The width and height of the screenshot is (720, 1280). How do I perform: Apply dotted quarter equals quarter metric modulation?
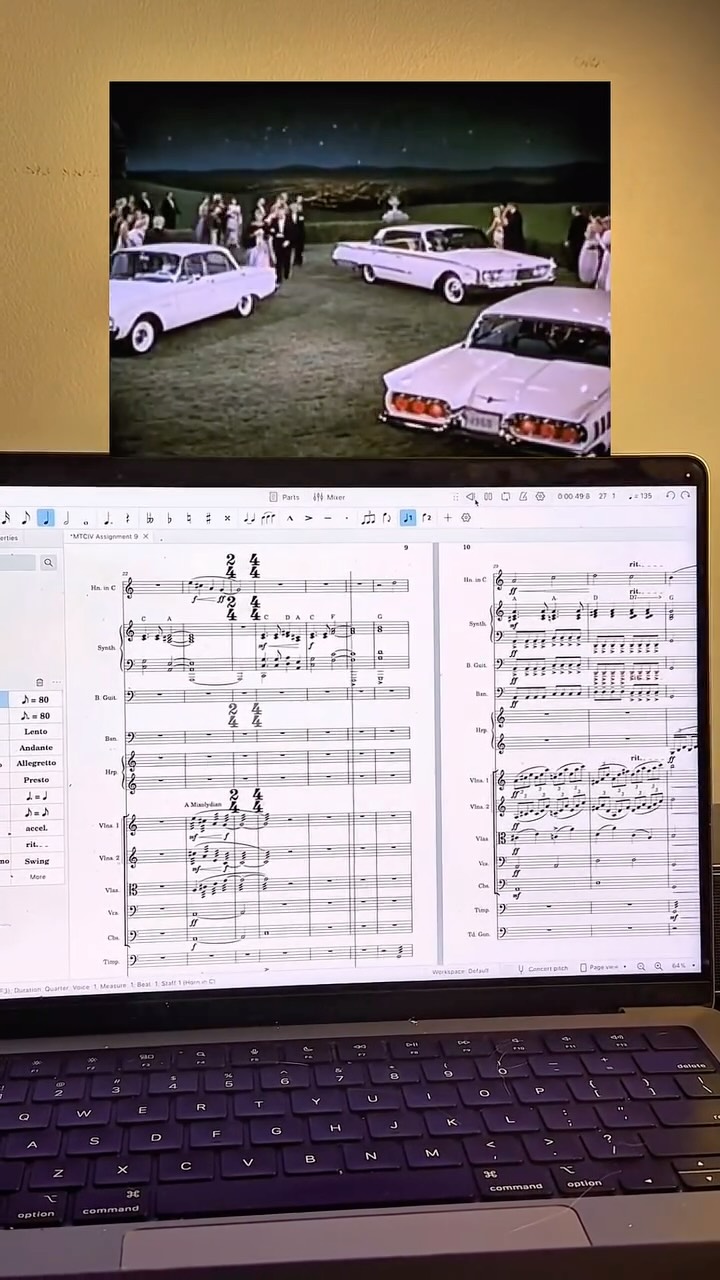[36, 797]
